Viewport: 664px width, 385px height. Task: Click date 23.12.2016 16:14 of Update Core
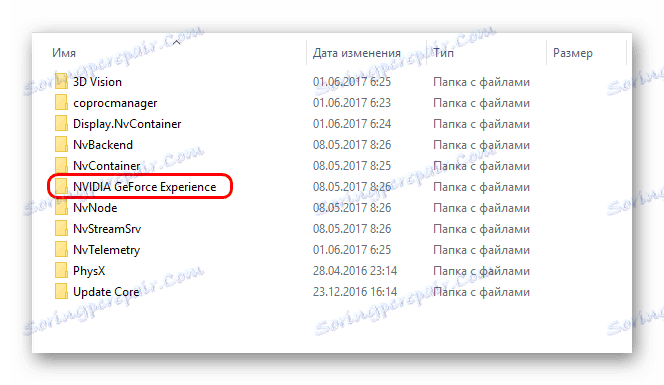(355, 292)
